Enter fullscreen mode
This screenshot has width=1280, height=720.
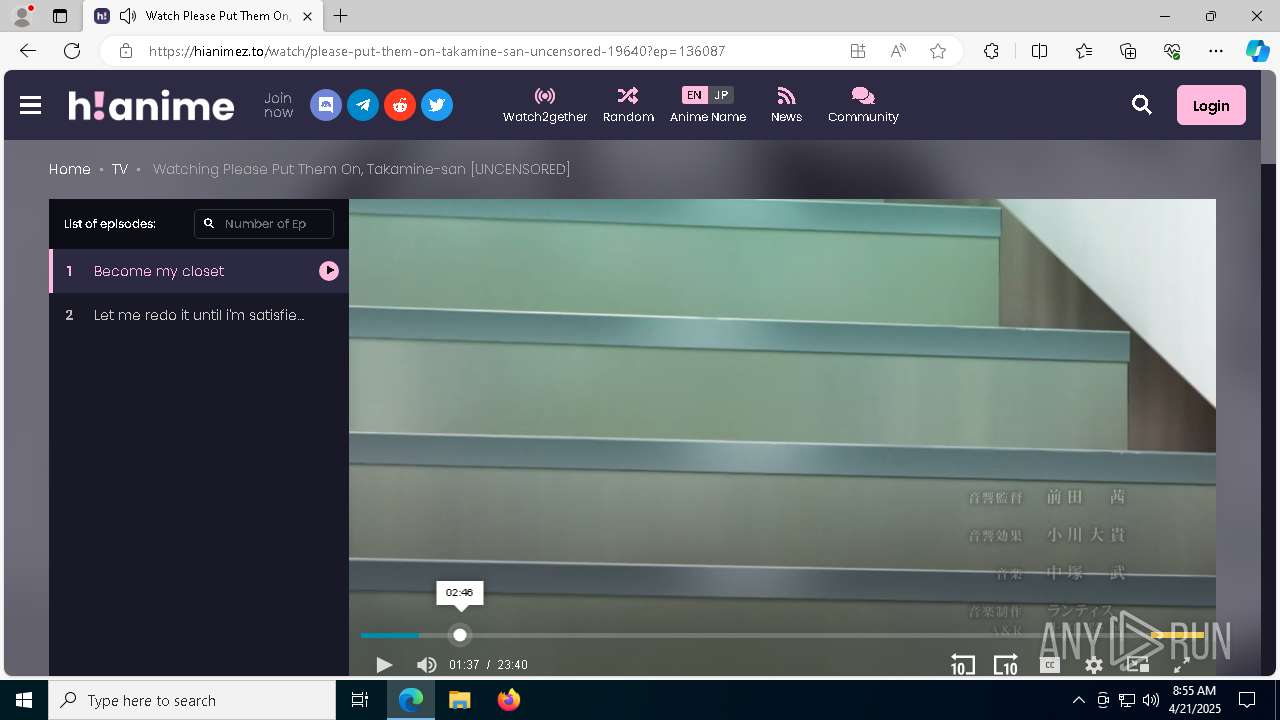pyautogui.click(x=1181, y=665)
